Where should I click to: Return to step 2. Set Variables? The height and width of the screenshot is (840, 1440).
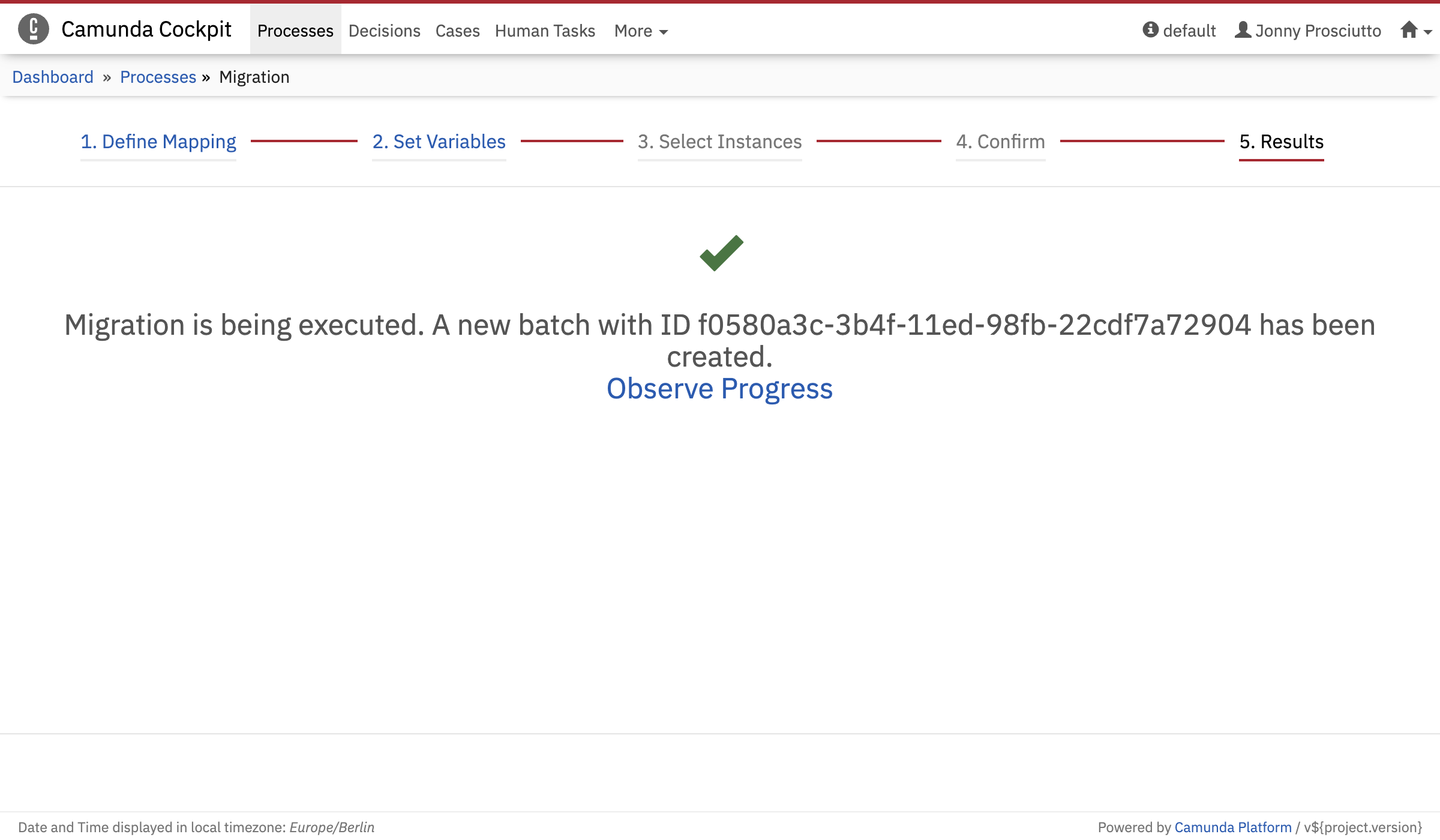pos(439,142)
